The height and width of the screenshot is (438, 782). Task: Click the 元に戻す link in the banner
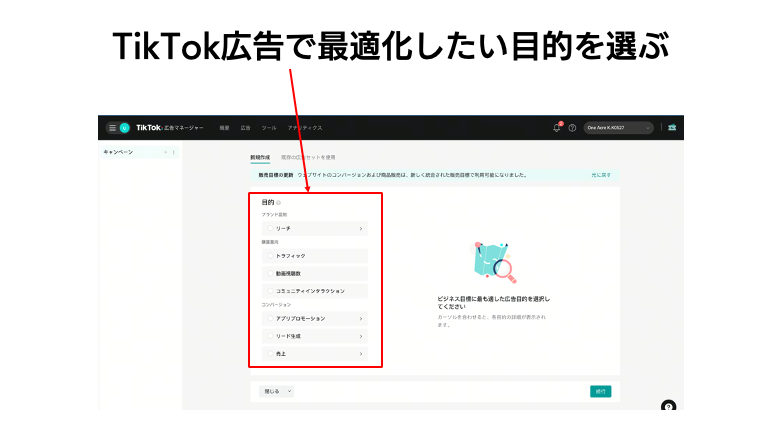point(601,175)
